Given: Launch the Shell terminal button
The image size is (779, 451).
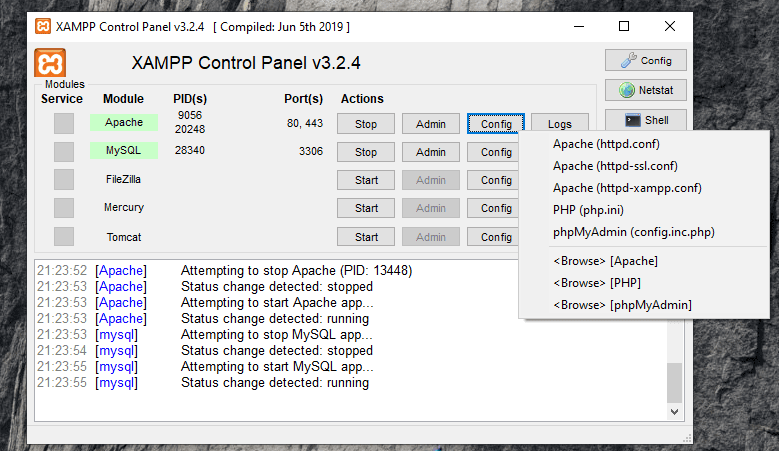Looking at the screenshot, I should [646, 120].
